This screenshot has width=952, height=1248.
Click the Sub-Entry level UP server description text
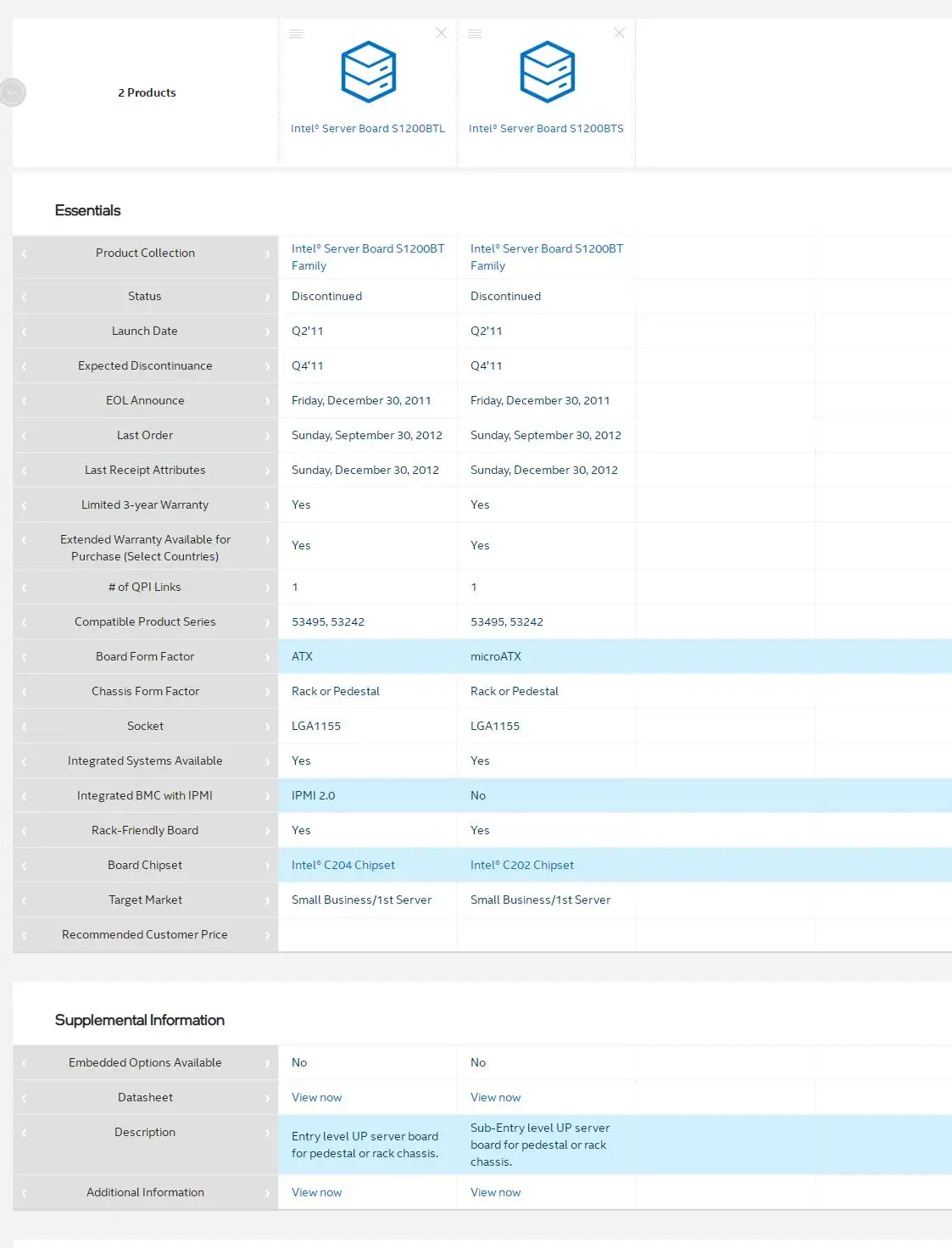tap(540, 1145)
